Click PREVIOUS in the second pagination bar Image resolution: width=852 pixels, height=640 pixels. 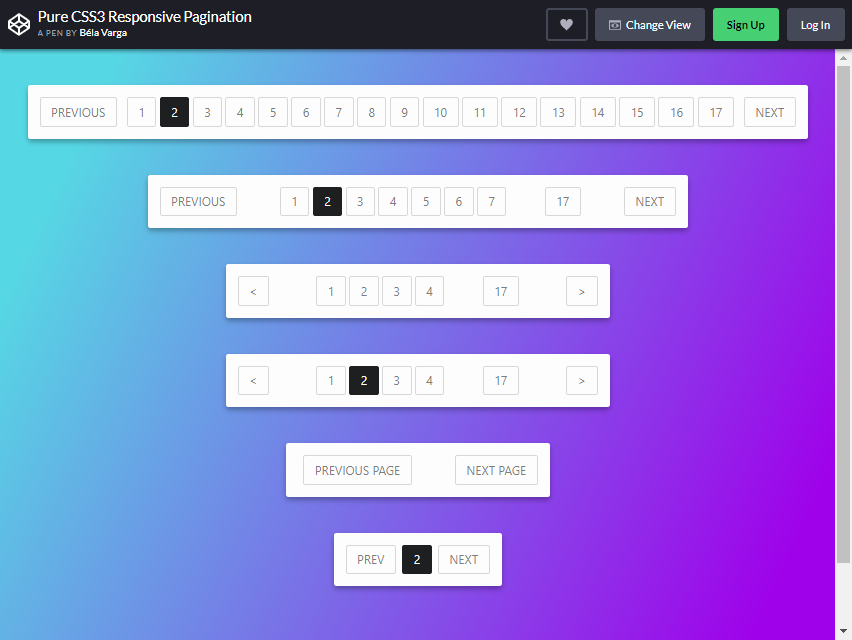click(198, 202)
